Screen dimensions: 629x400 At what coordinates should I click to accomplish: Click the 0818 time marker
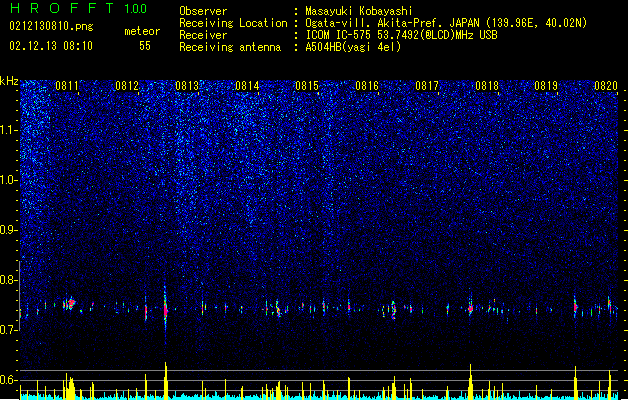point(487,86)
